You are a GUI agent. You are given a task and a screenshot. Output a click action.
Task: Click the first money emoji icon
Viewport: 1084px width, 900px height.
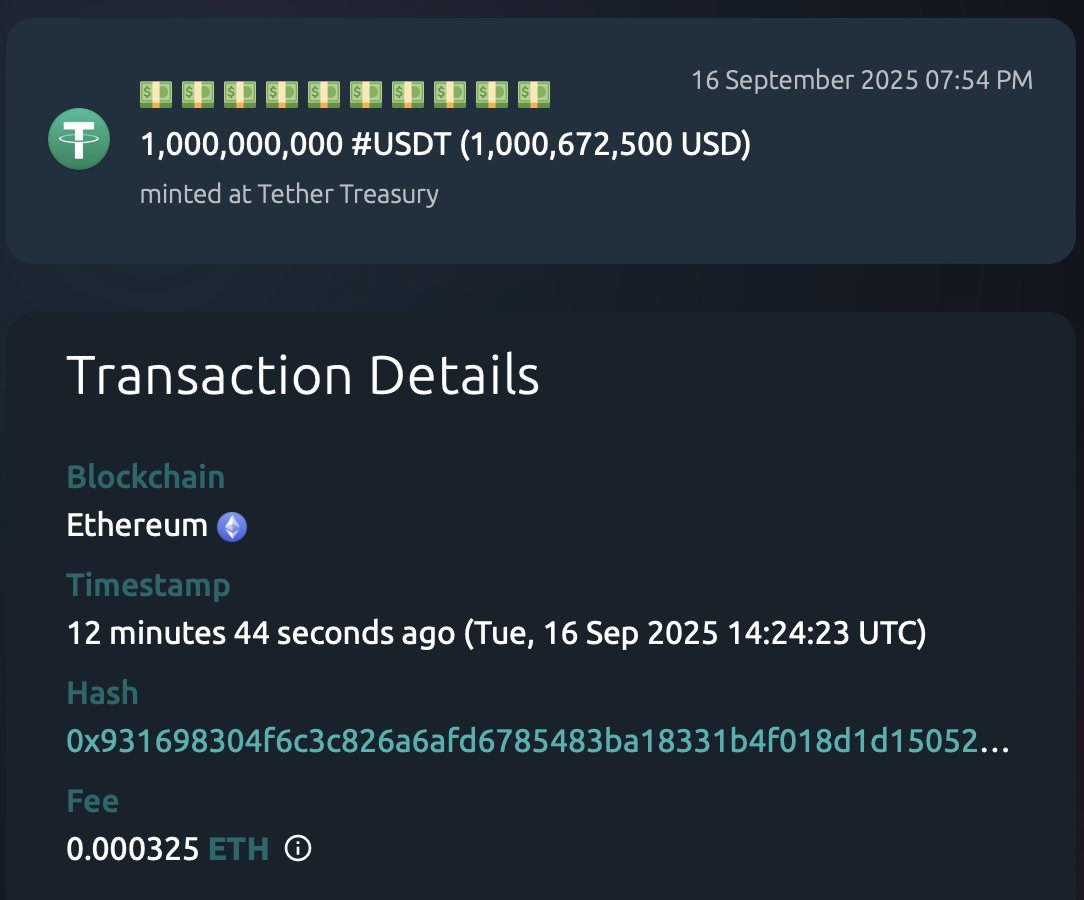pyautogui.click(x=156, y=94)
